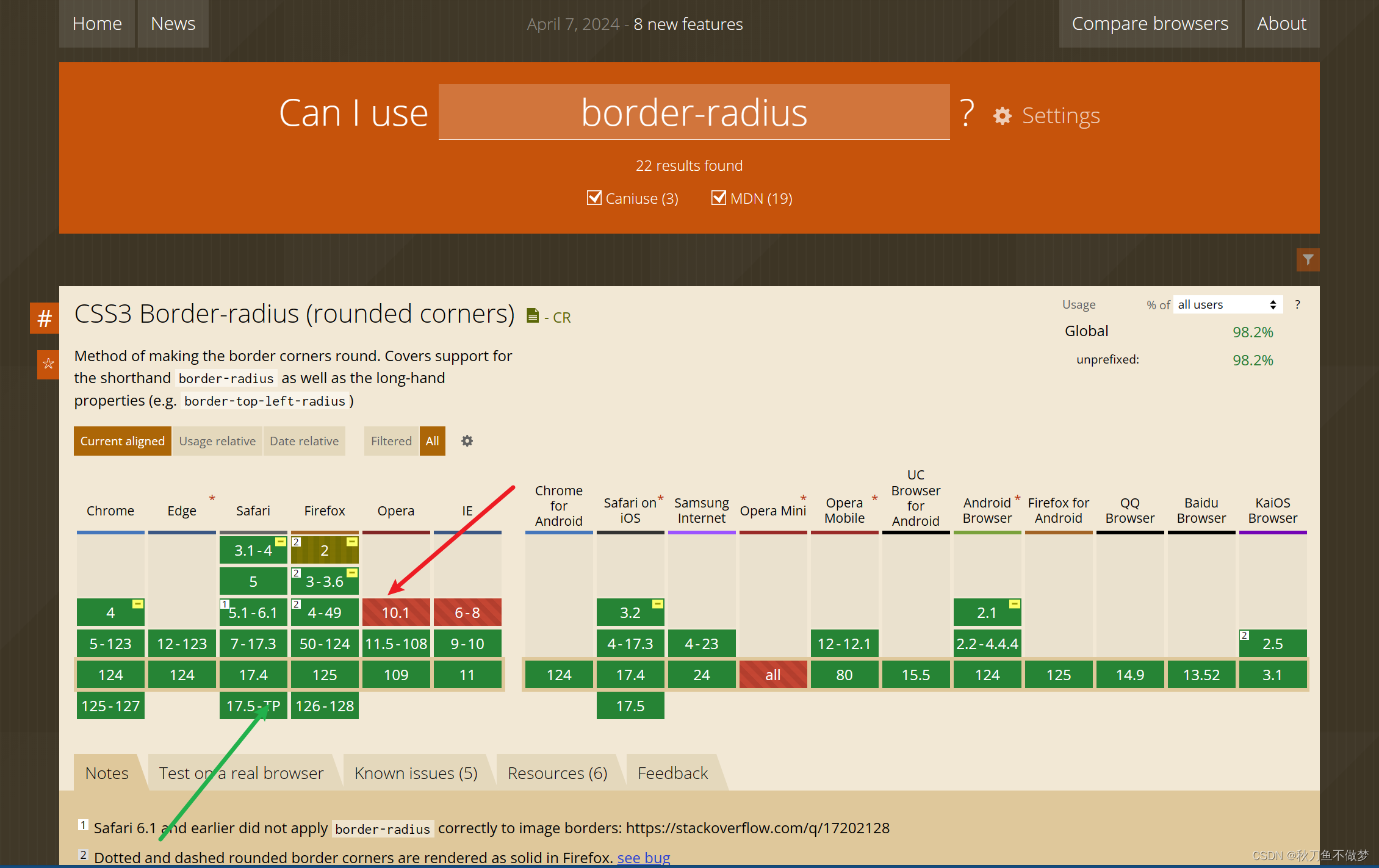Click the CR spec document icon

tap(533, 316)
